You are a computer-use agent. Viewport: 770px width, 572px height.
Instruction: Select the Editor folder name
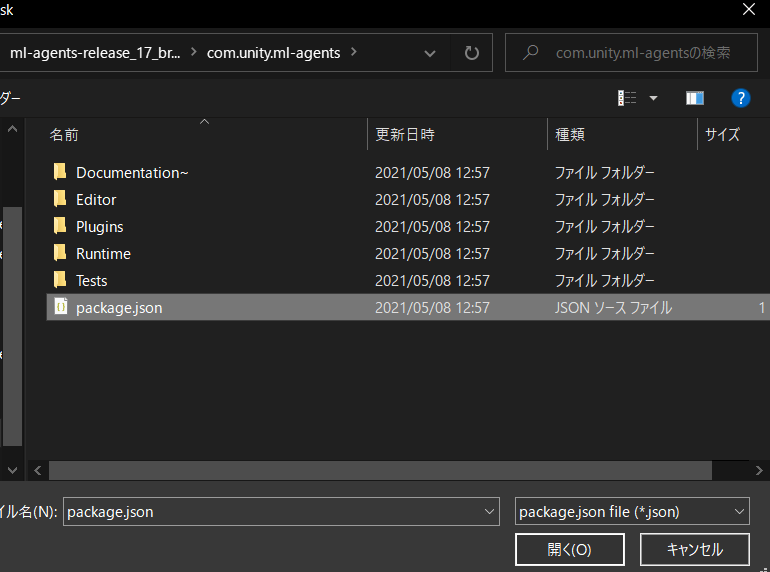[96, 199]
